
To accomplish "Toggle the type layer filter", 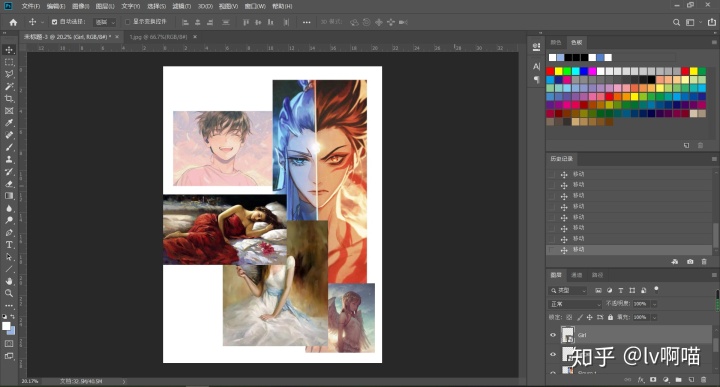I will 621,291.
